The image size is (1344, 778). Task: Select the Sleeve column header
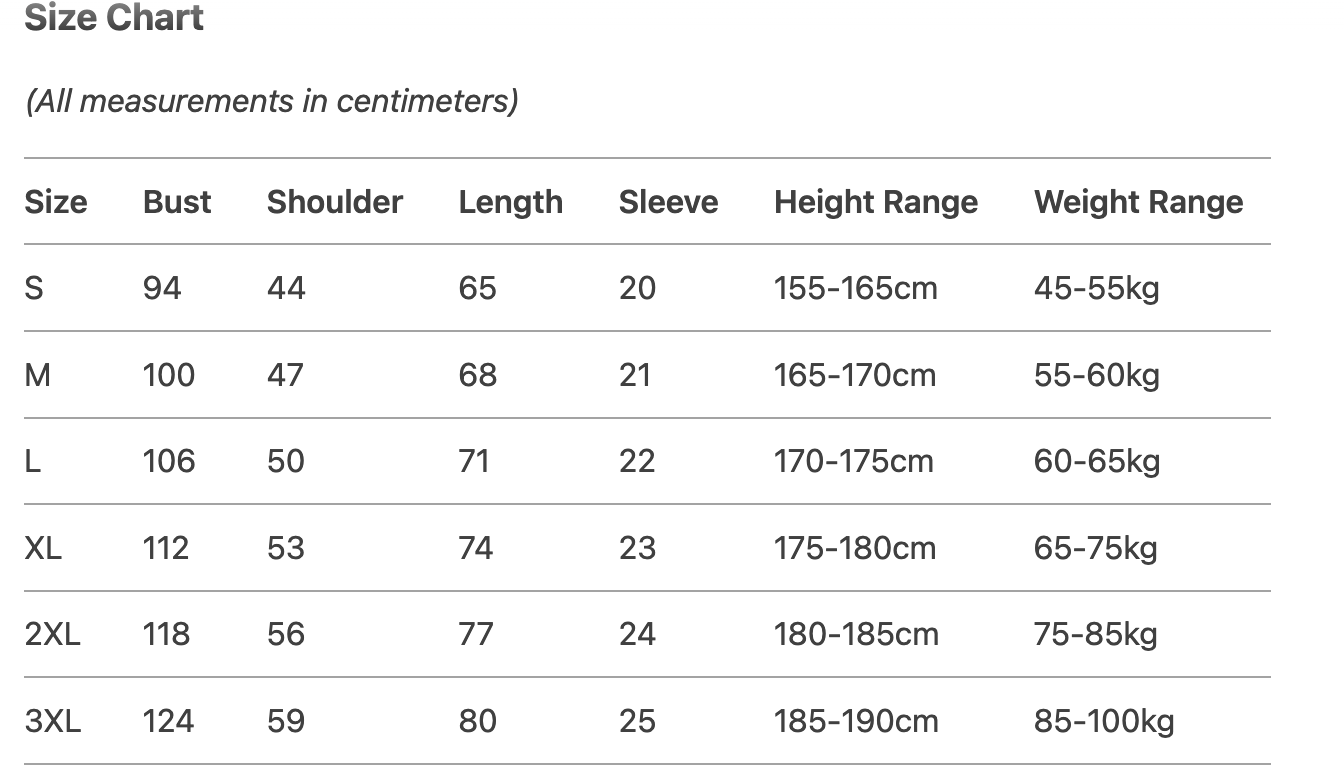click(x=668, y=202)
